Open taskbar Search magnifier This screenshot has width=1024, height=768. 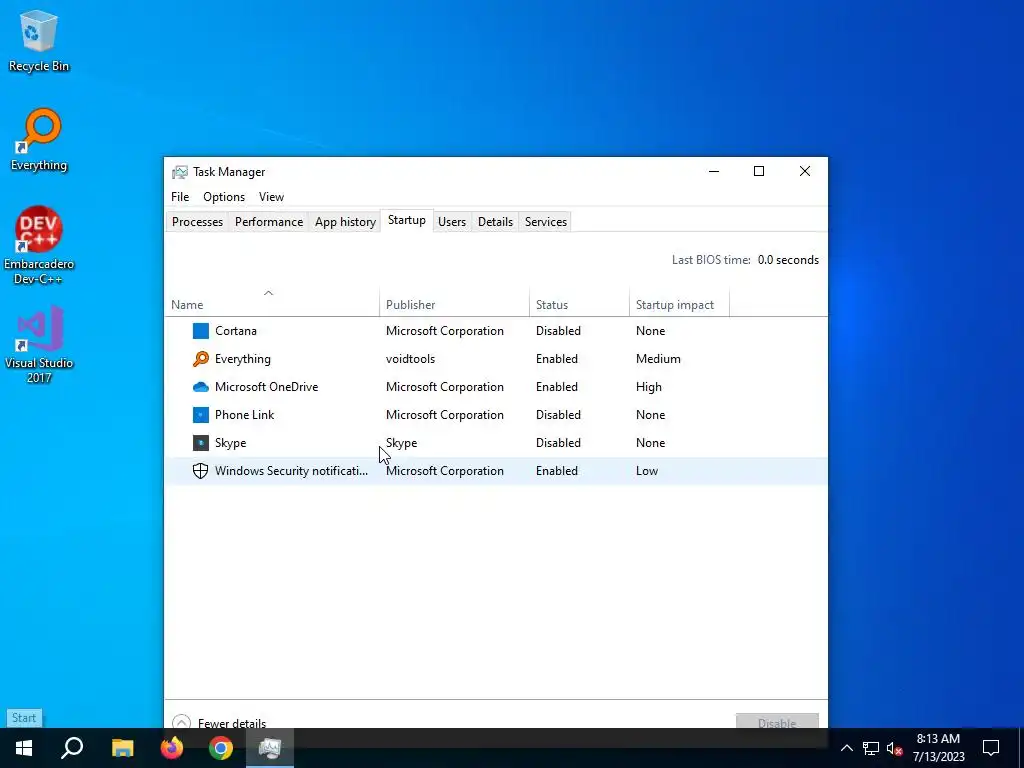tap(72, 748)
